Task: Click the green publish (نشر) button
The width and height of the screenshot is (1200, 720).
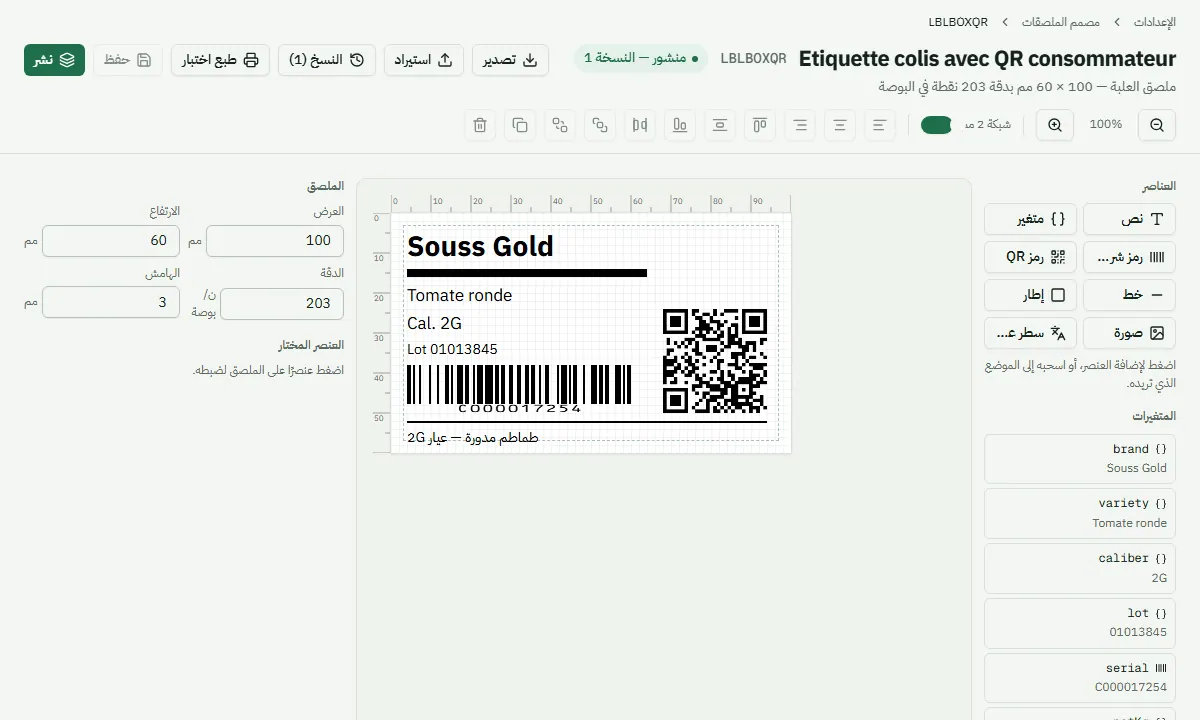Action: (x=55, y=60)
